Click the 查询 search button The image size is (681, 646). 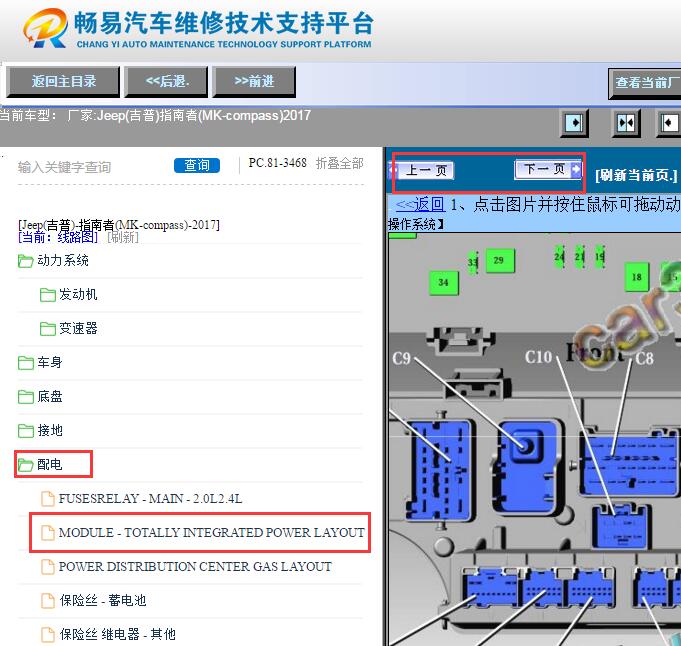tap(197, 165)
